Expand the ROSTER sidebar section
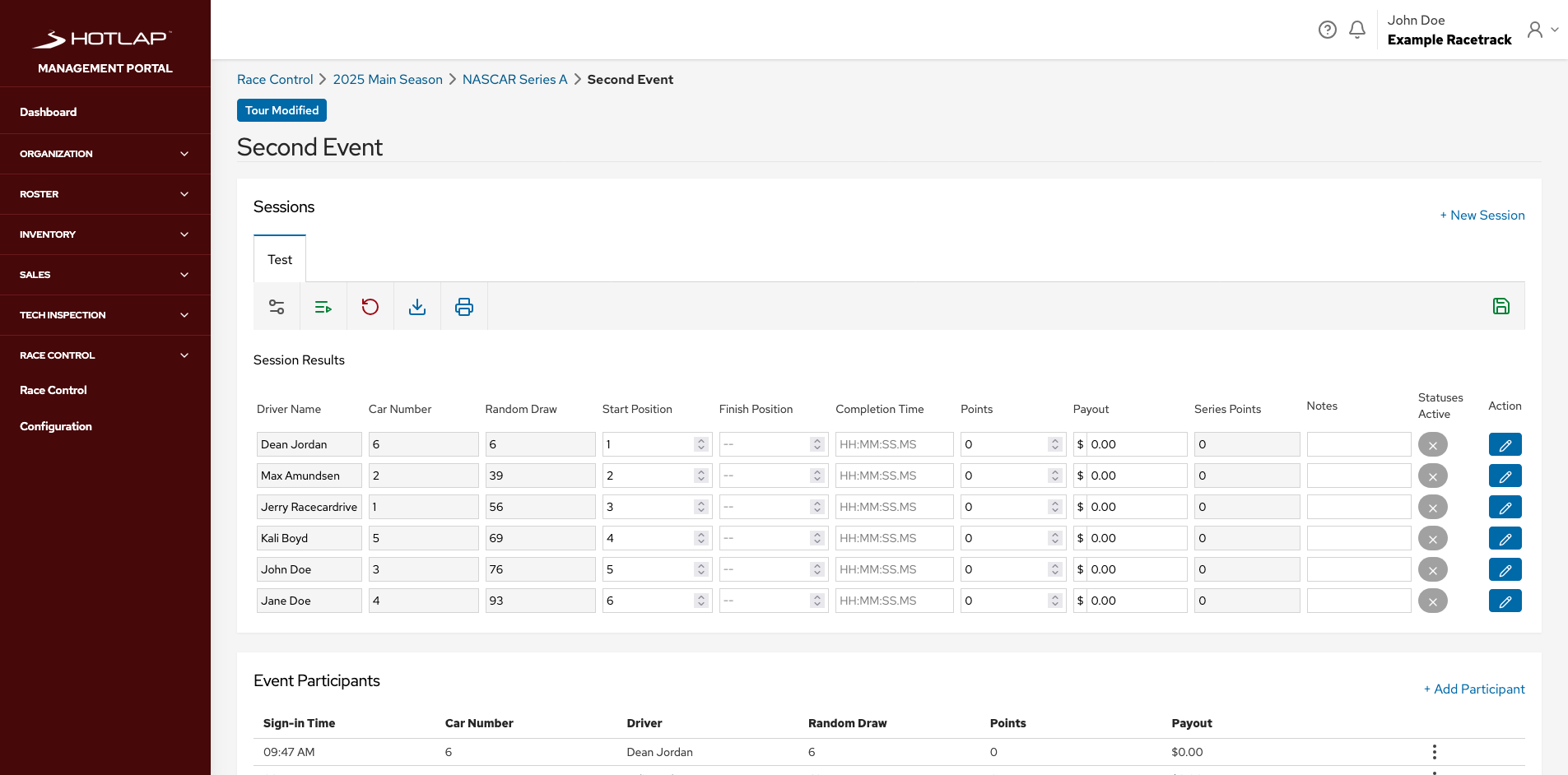1568x775 pixels. [105, 194]
